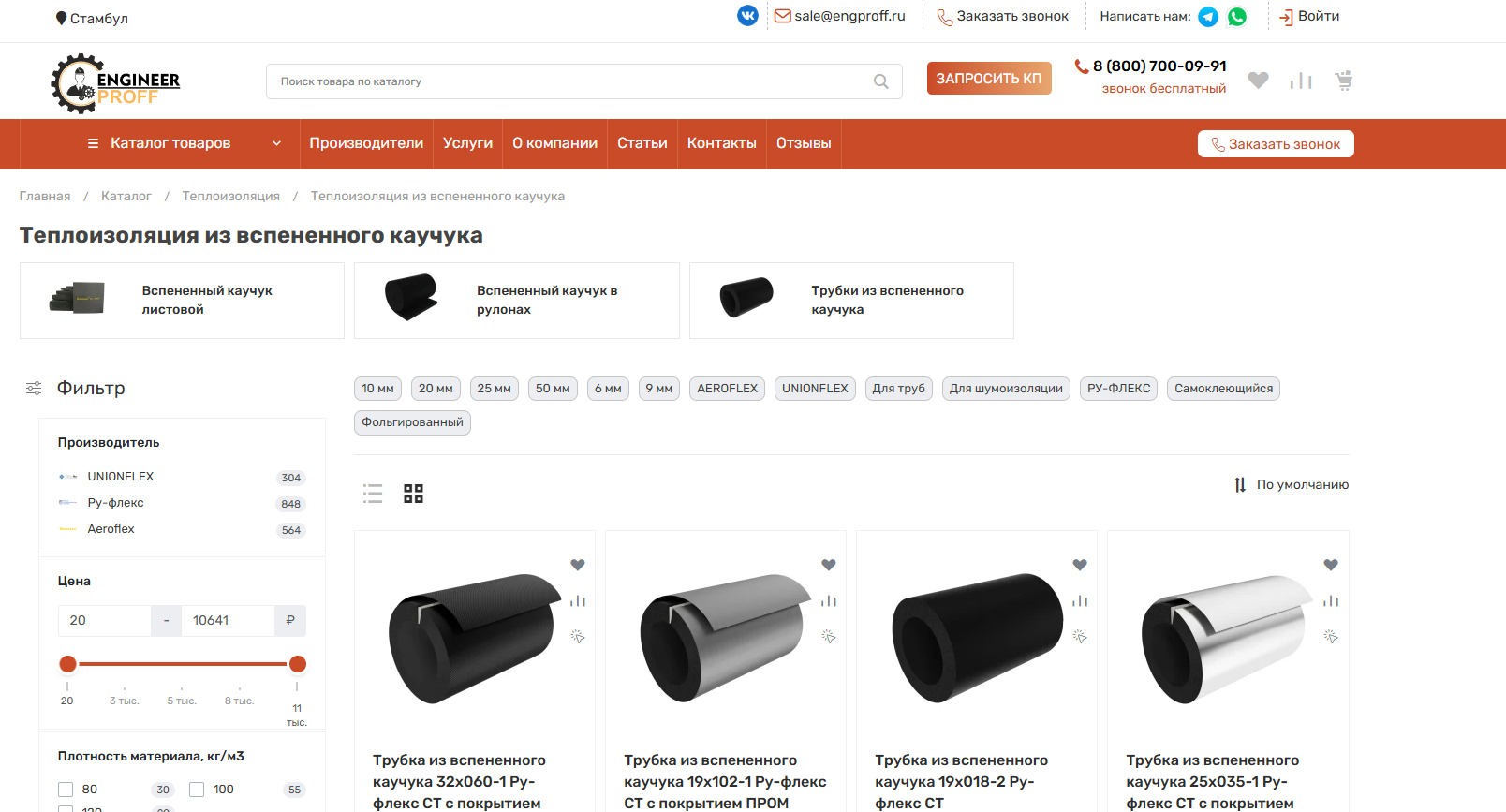This screenshot has width=1506, height=812.
Task: Open Вспененный каучук в рулонах category
Action: (x=517, y=301)
